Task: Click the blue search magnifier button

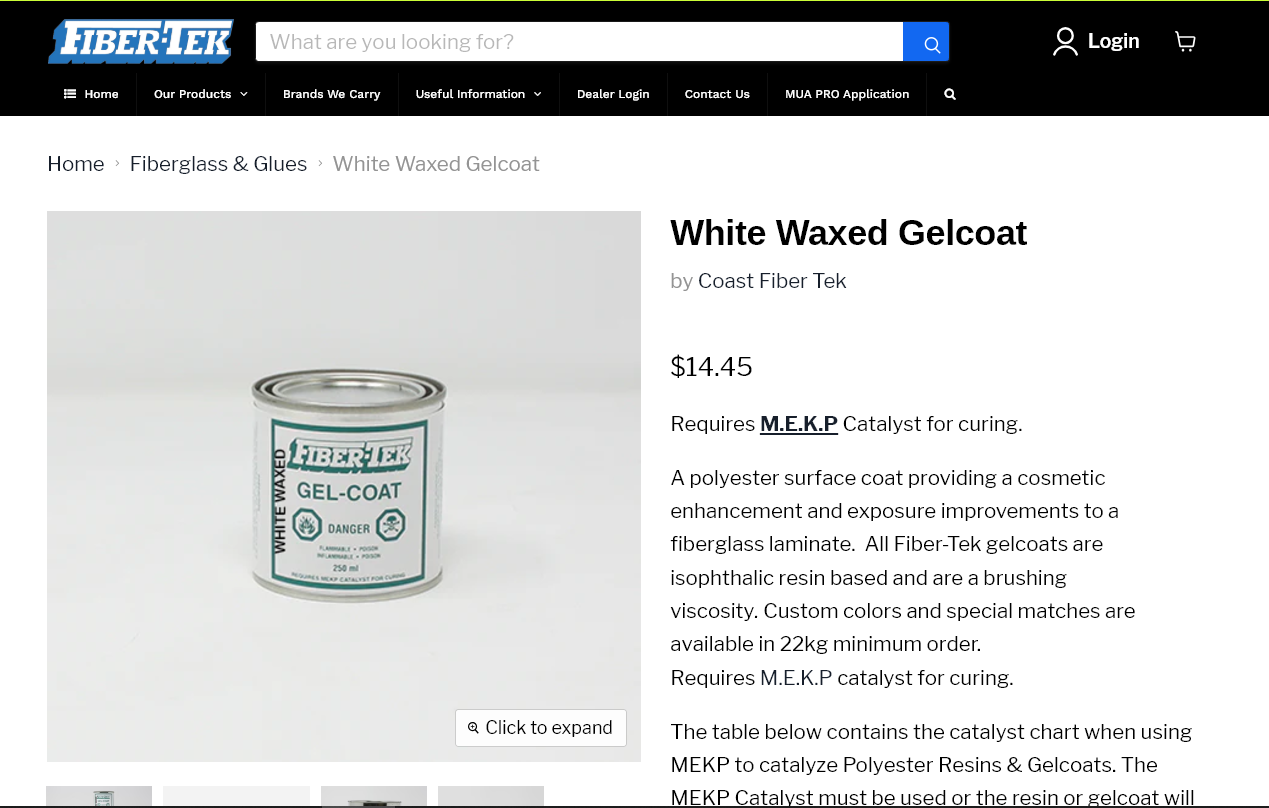Action: pyautogui.click(x=926, y=42)
